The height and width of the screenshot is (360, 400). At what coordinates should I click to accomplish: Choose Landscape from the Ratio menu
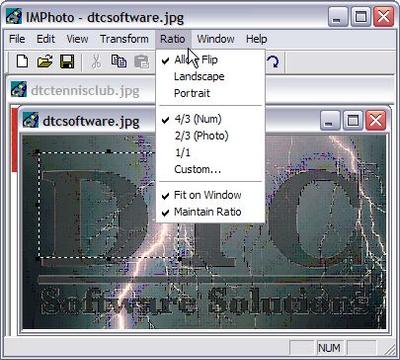(210, 77)
